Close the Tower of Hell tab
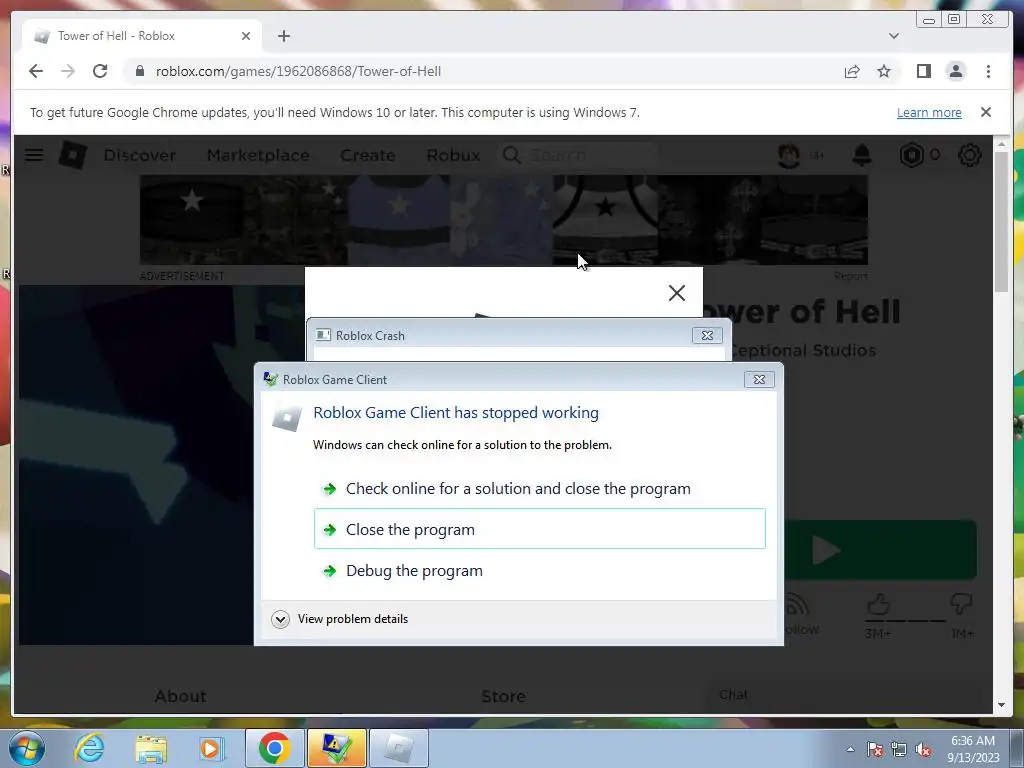 pos(246,36)
